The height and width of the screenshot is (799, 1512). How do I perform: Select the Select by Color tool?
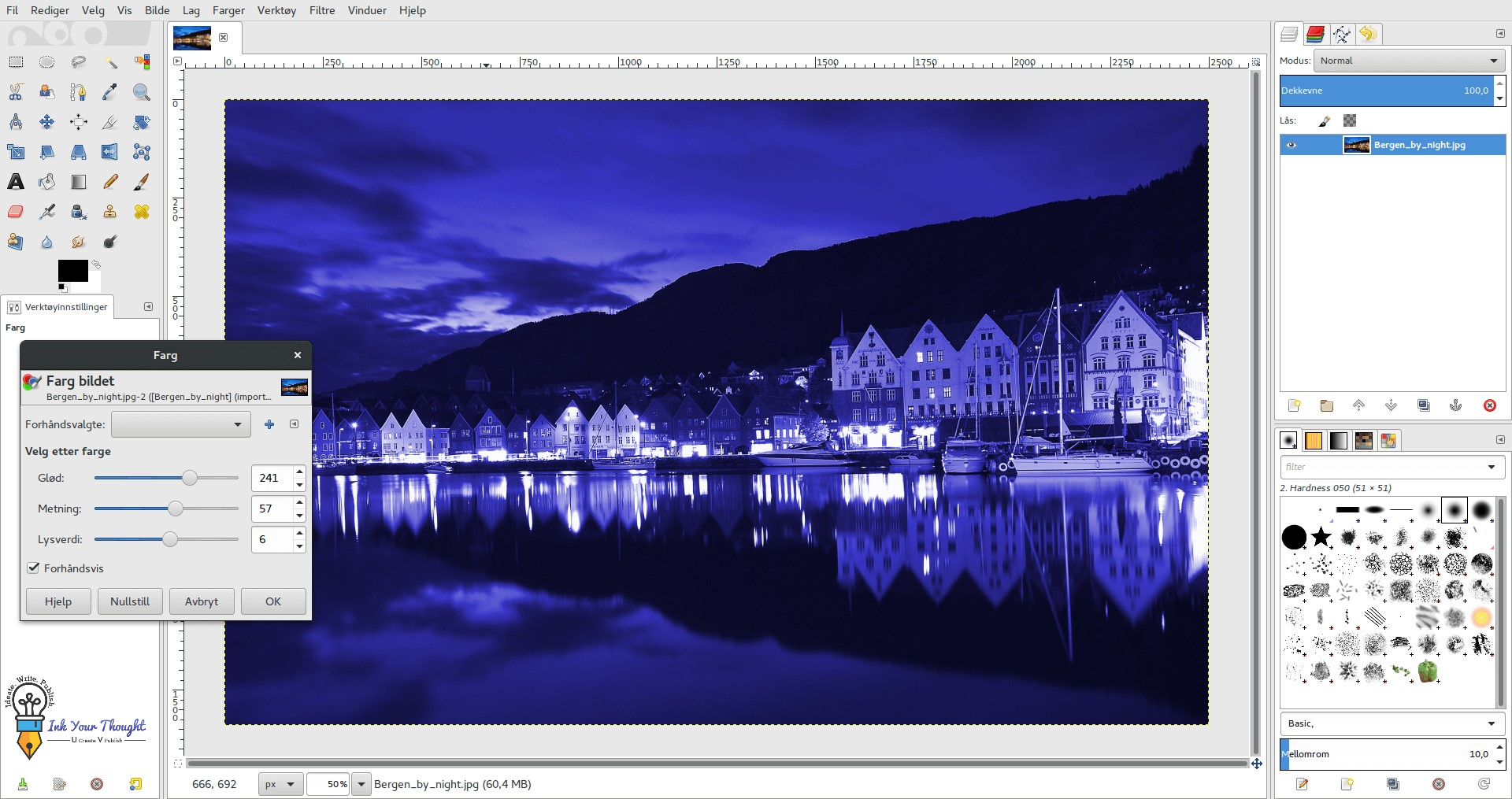[142, 62]
